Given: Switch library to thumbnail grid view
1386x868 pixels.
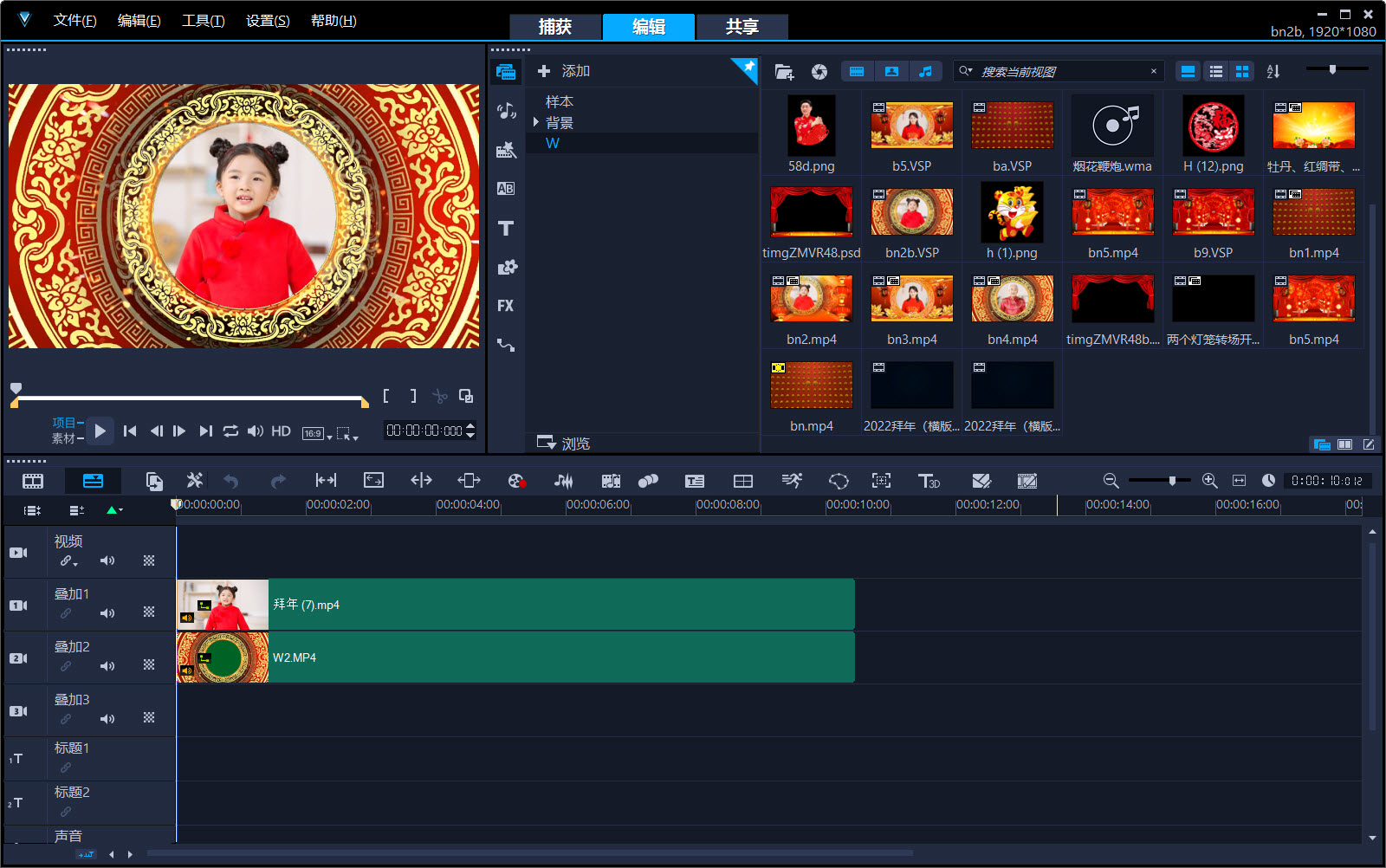Looking at the screenshot, I should (x=1242, y=71).
